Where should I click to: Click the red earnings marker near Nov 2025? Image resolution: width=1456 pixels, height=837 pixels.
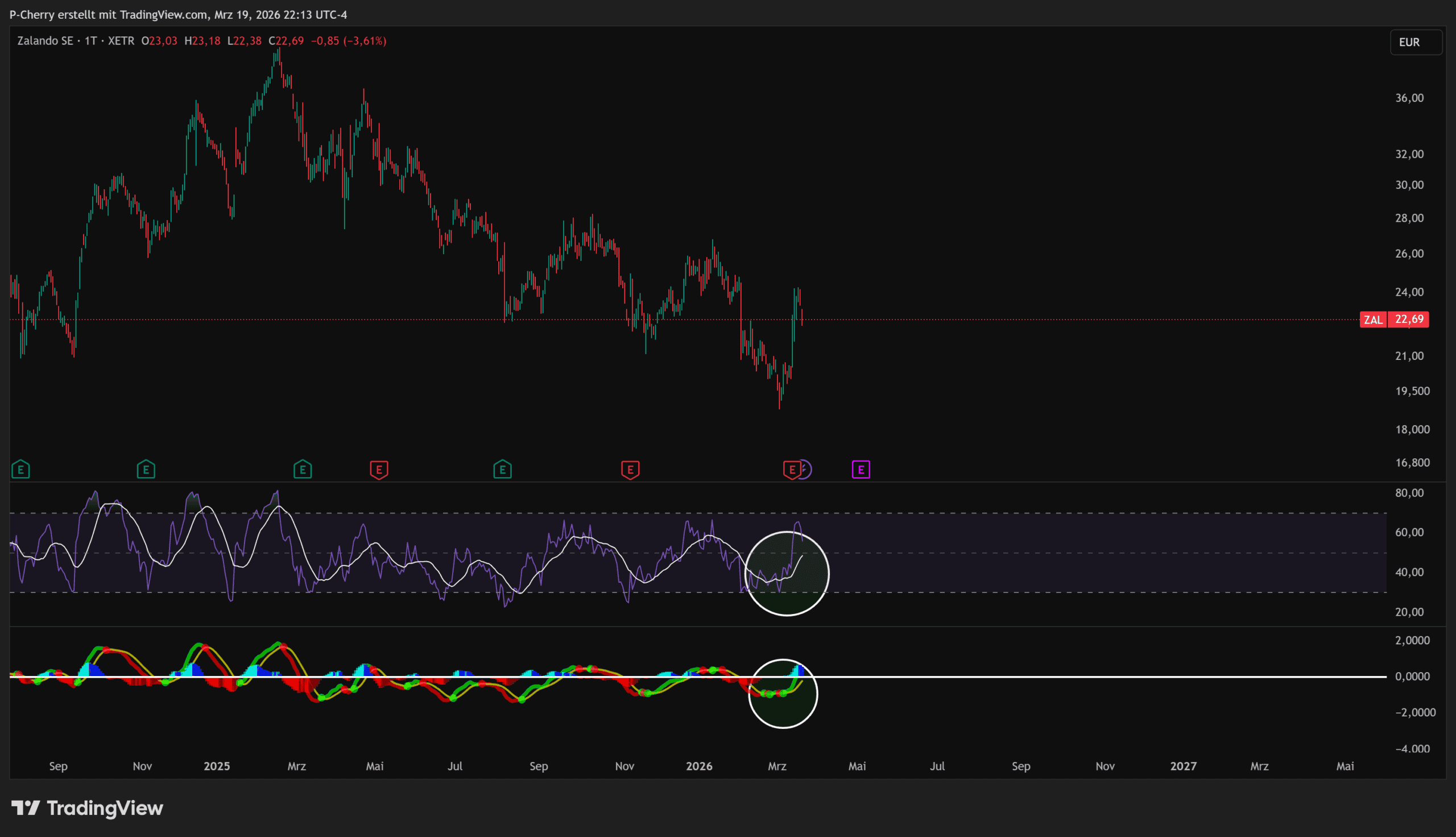tap(630, 470)
